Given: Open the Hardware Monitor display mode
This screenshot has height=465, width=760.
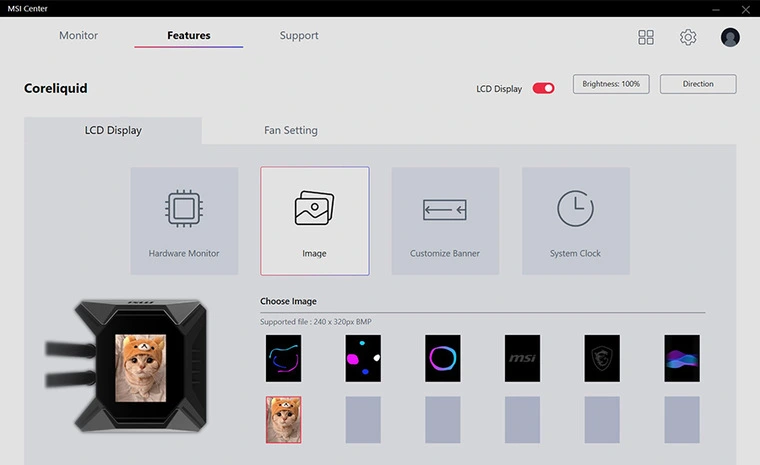Looking at the screenshot, I should 184,221.
